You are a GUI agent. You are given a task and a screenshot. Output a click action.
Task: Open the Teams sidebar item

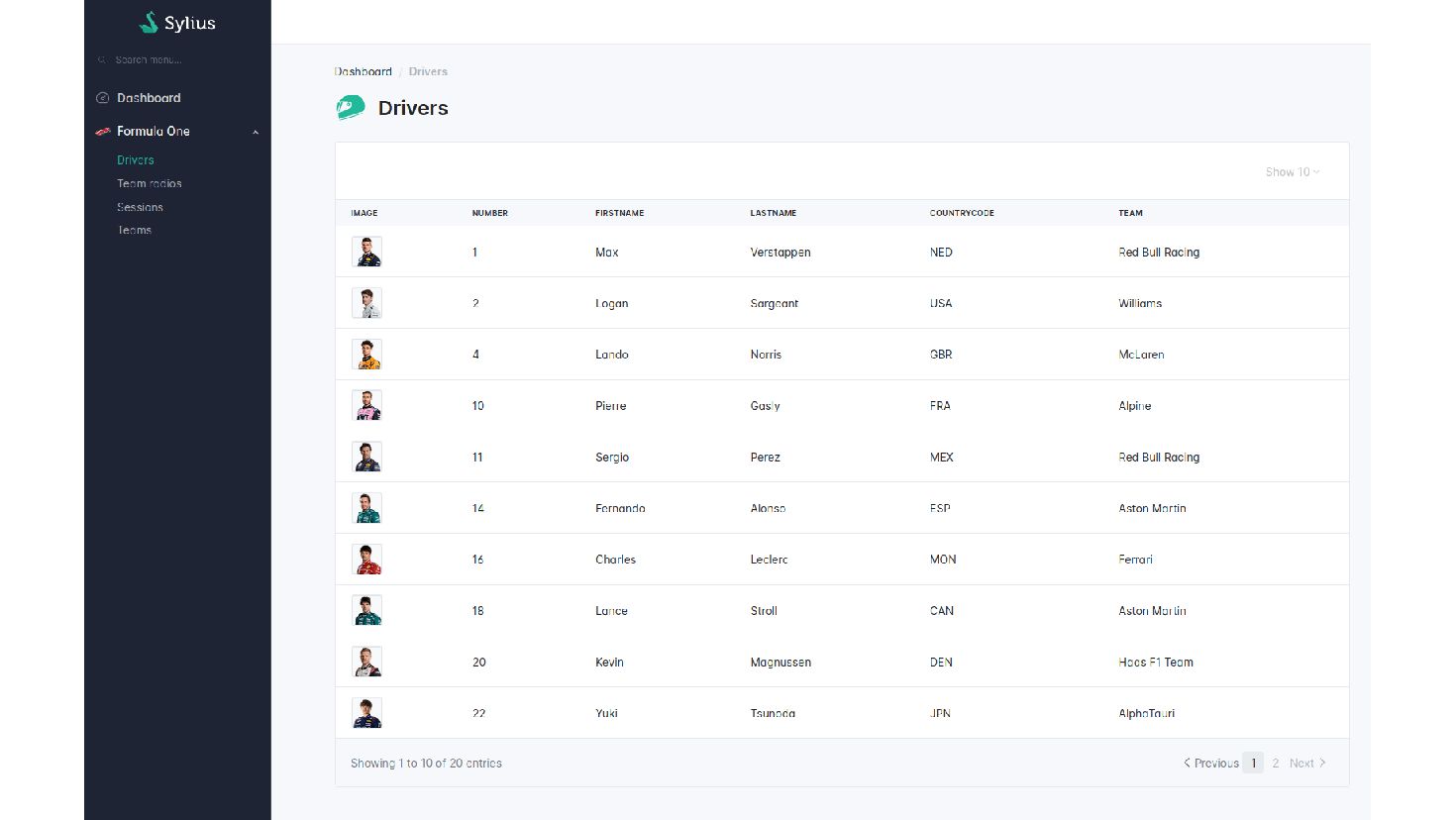coord(135,230)
